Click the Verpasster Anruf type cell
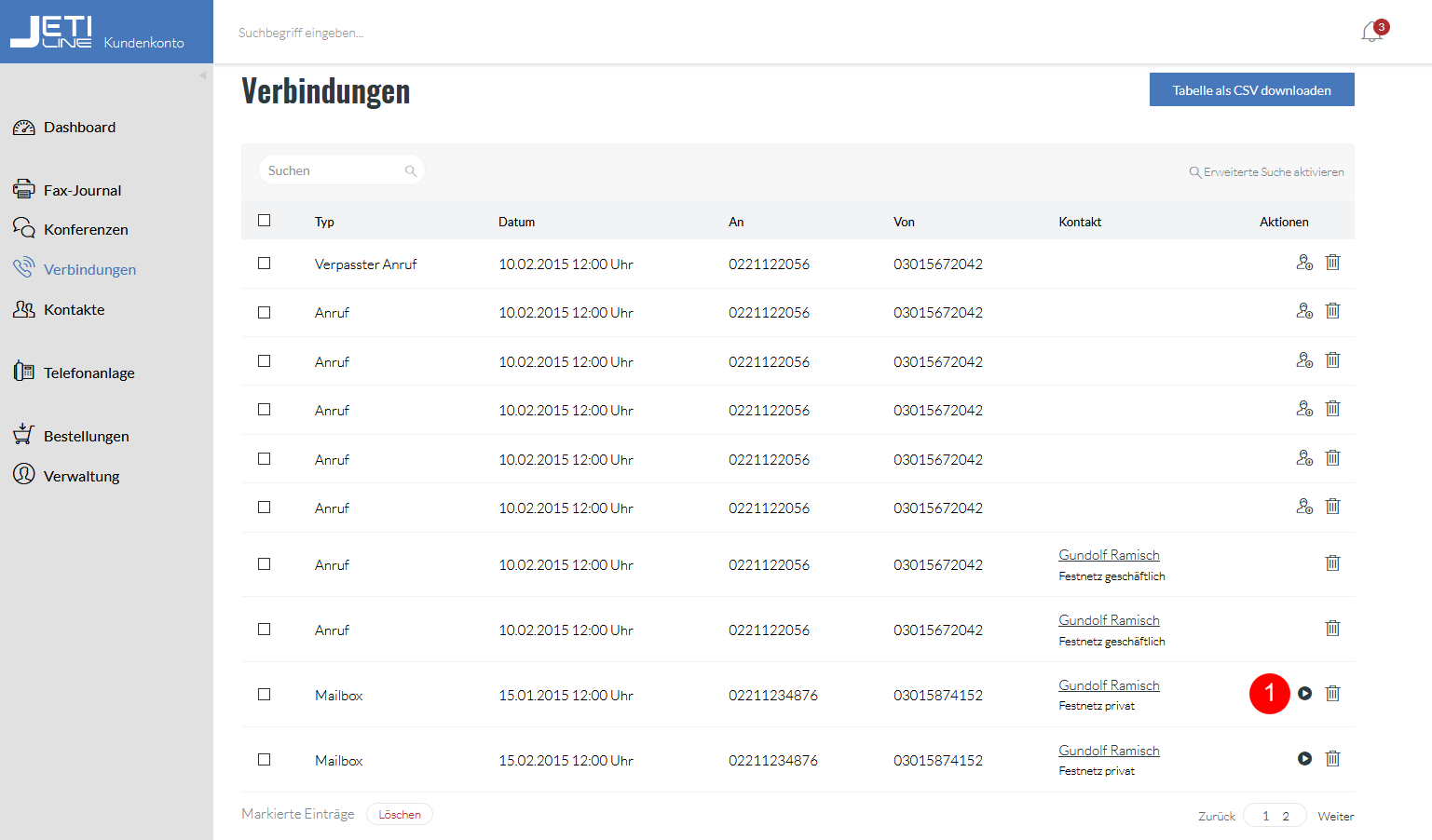1432x840 pixels. click(365, 264)
